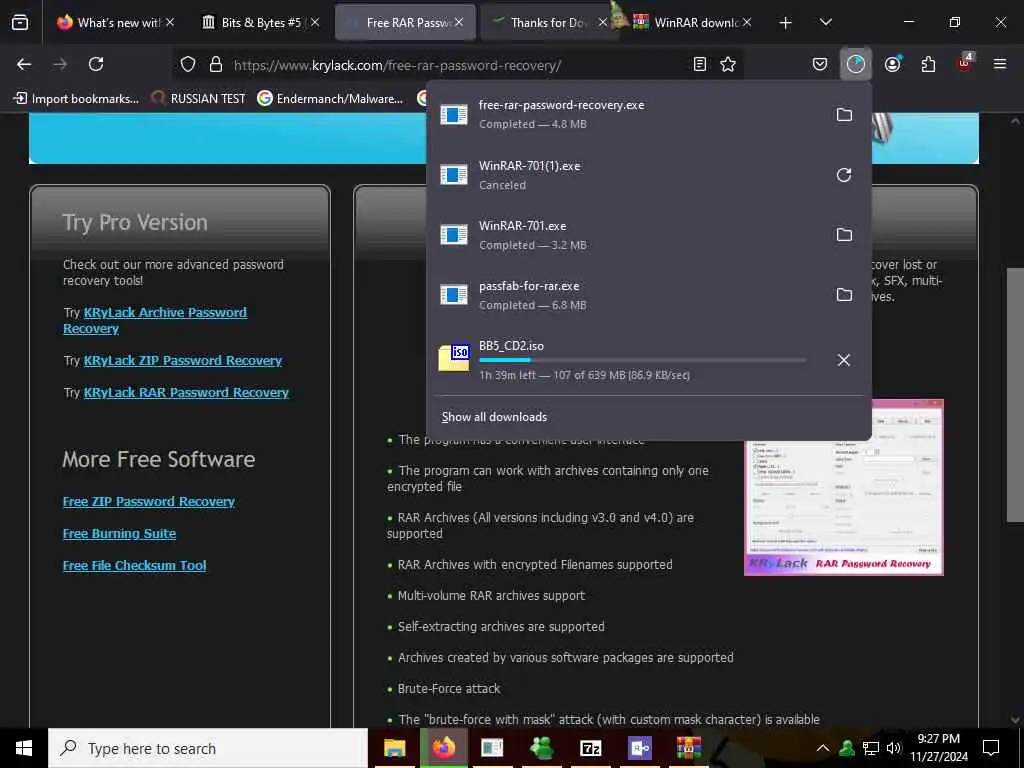The image size is (1024, 768).
Task: Close the What's new tab
Action: [170, 22]
